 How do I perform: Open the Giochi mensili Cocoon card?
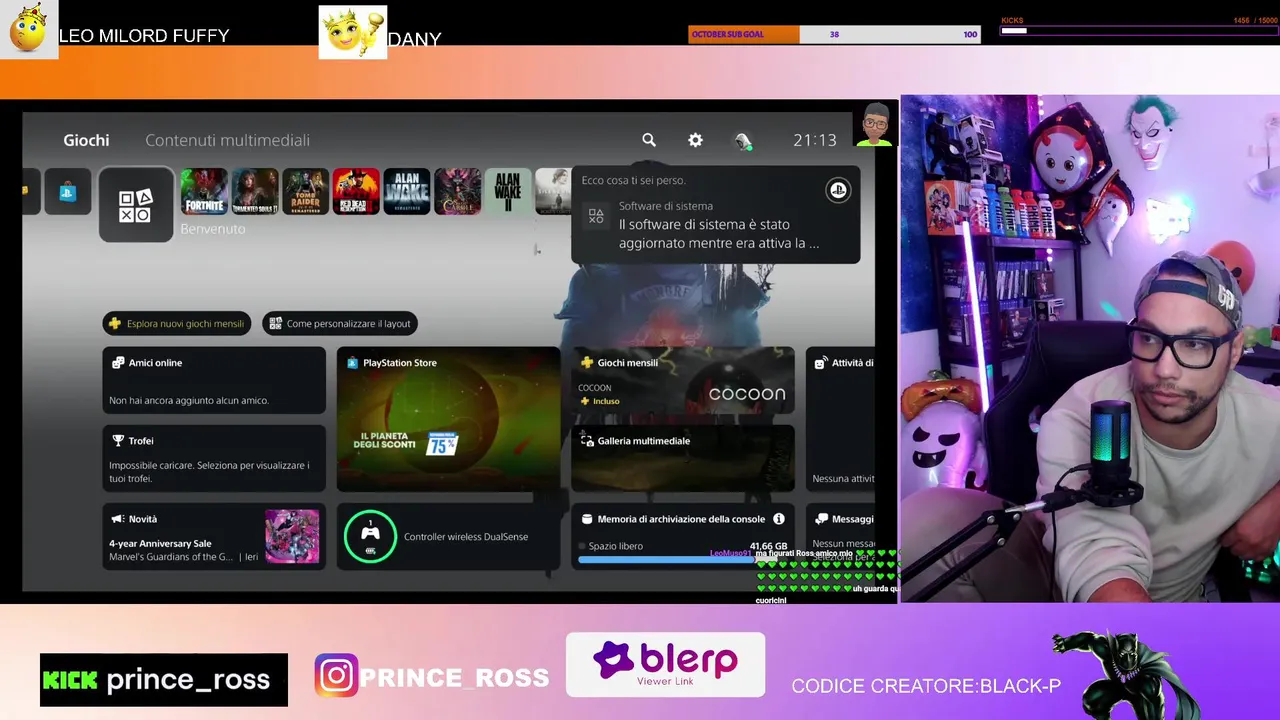(x=683, y=380)
